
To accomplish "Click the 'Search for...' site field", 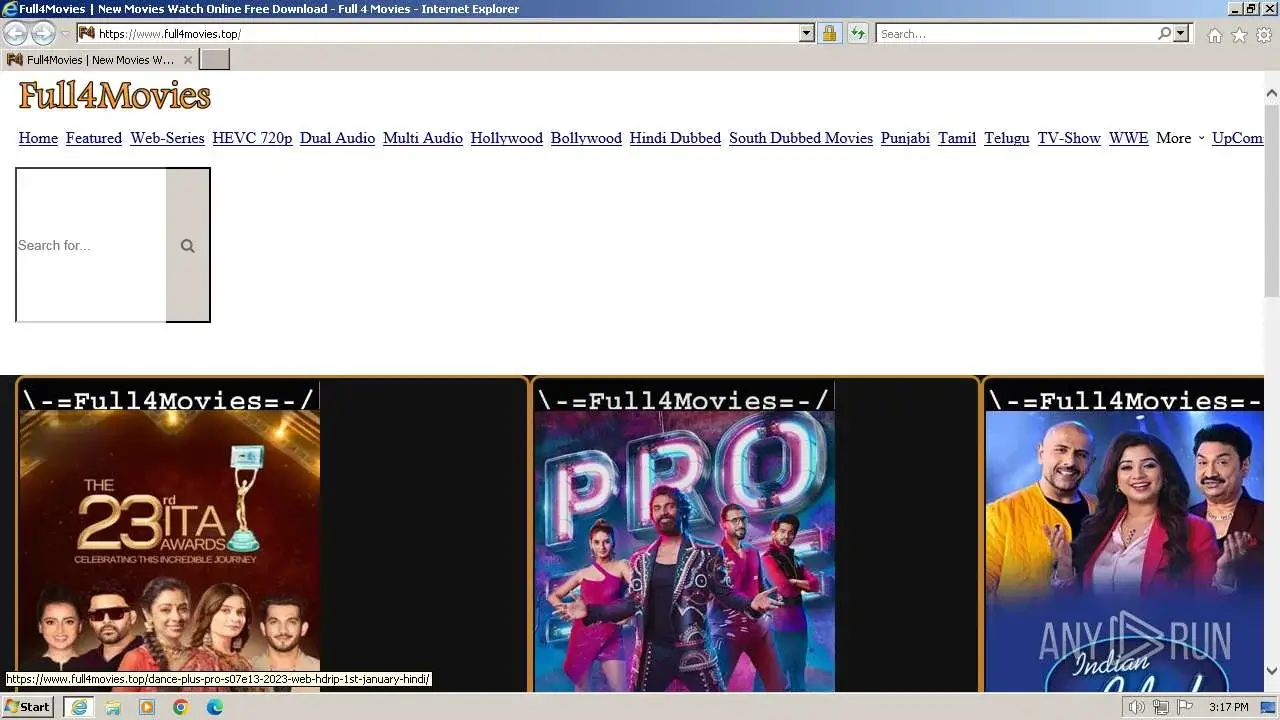I will click(x=91, y=245).
